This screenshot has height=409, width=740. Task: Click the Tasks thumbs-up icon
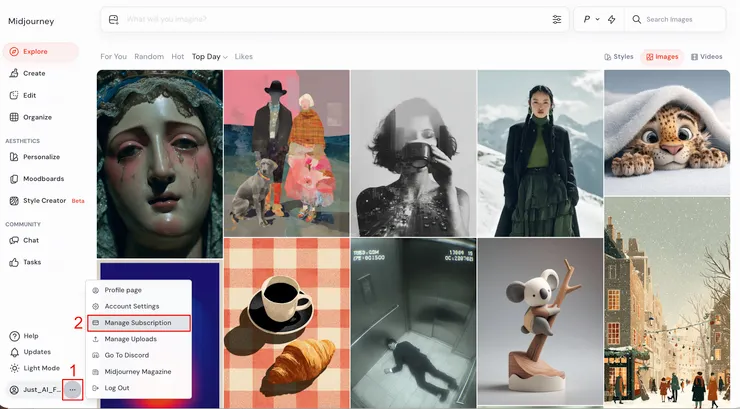[x=14, y=262]
